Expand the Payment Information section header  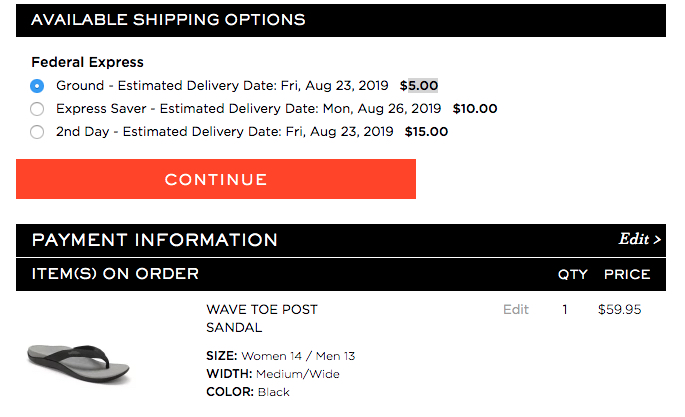(155, 240)
